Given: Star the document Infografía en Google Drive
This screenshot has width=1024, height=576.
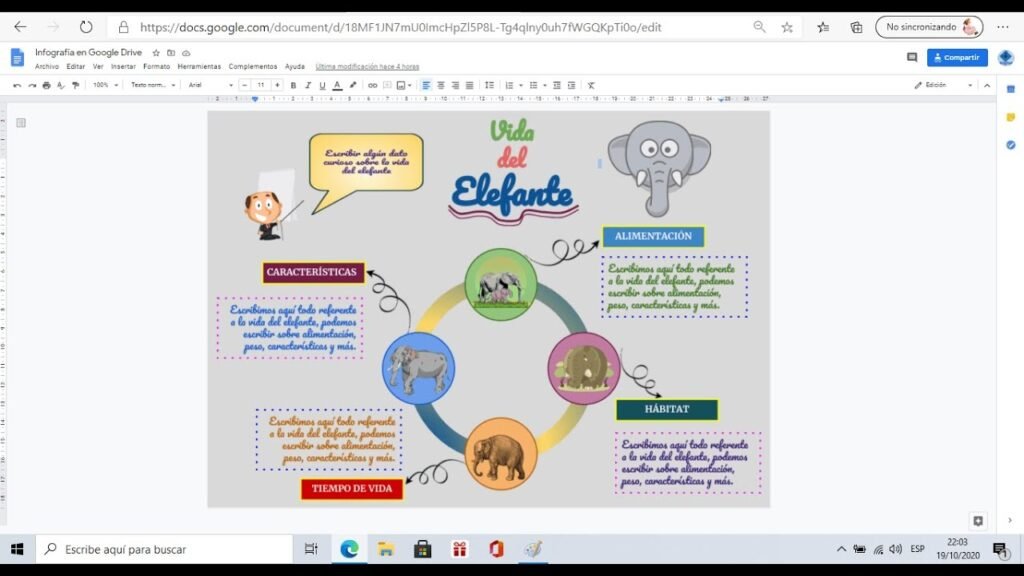Looking at the screenshot, I should coord(156,52).
